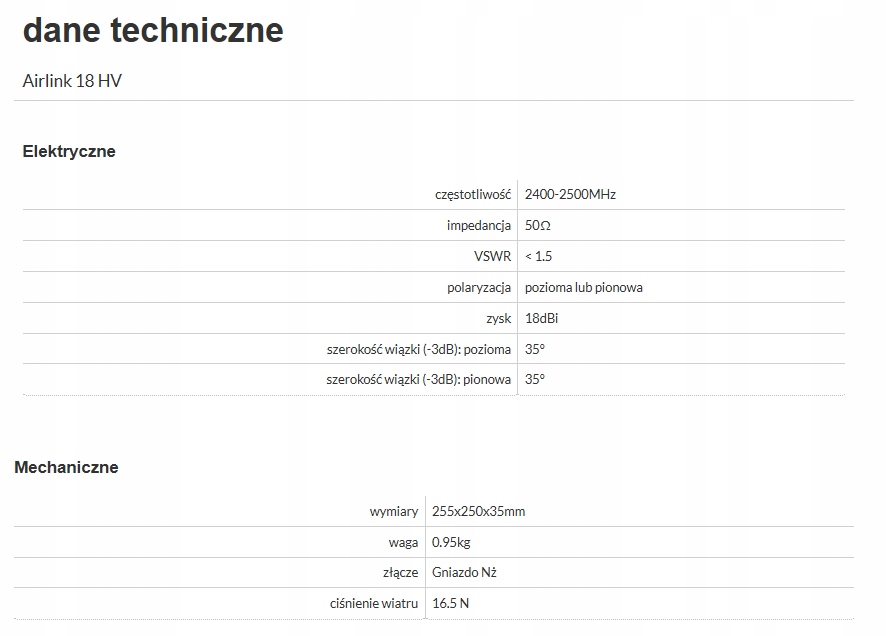
Task: Select the '< 1.5' VSWR value
Action: coord(539,256)
